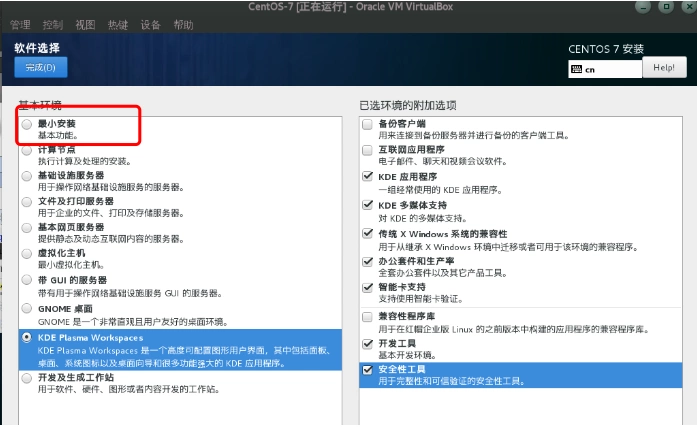Image resolution: width=697 pixels, height=427 pixels.
Task: Select the 虚拟化主机 radio option
Action: (x=27, y=253)
